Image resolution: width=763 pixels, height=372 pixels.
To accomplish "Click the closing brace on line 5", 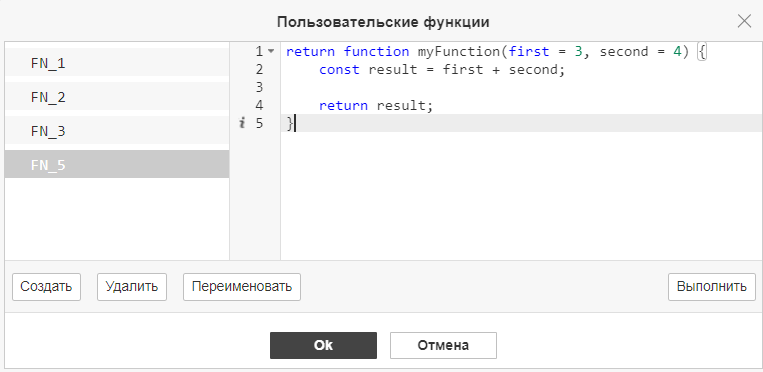I will [290, 124].
